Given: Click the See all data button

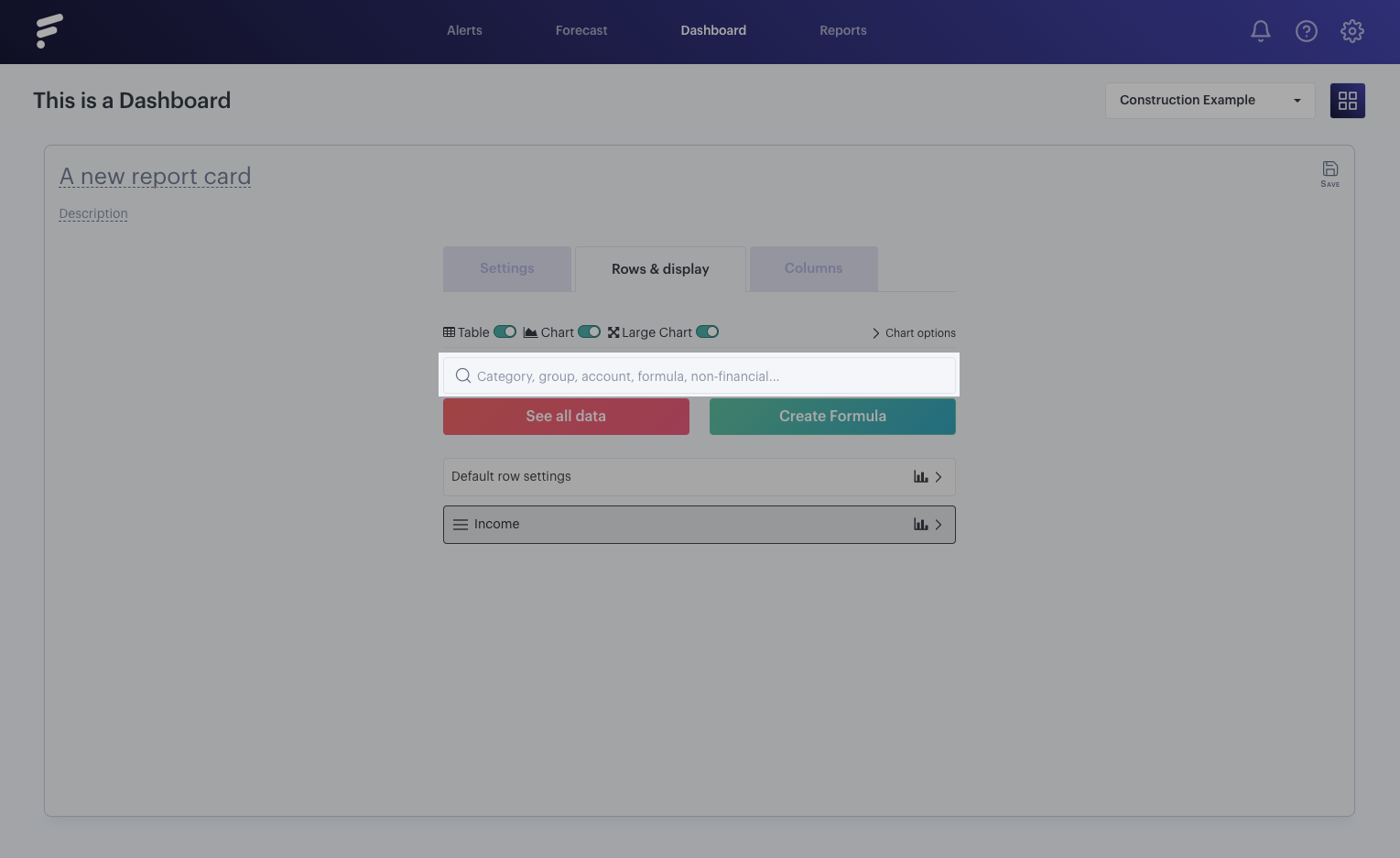Looking at the screenshot, I should click(x=566, y=416).
